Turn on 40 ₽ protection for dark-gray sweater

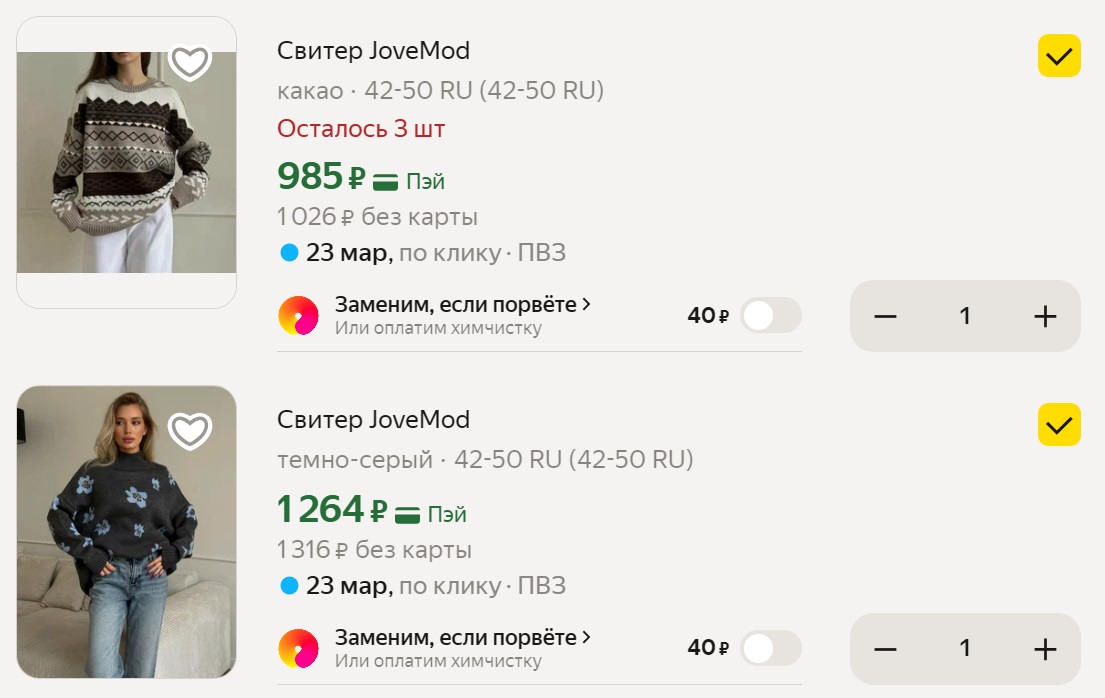tap(771, 649)
